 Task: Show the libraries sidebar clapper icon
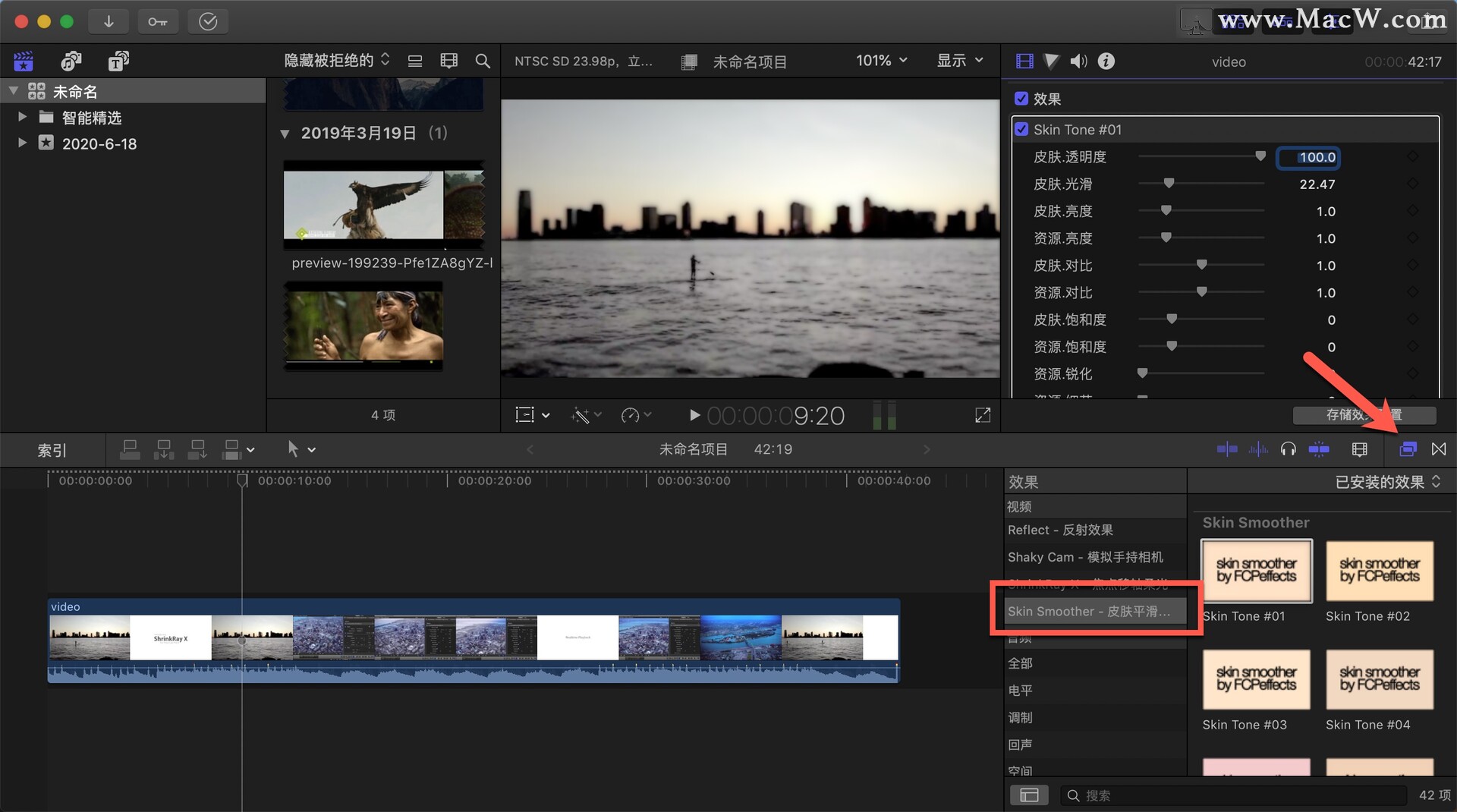coord(24,61)
